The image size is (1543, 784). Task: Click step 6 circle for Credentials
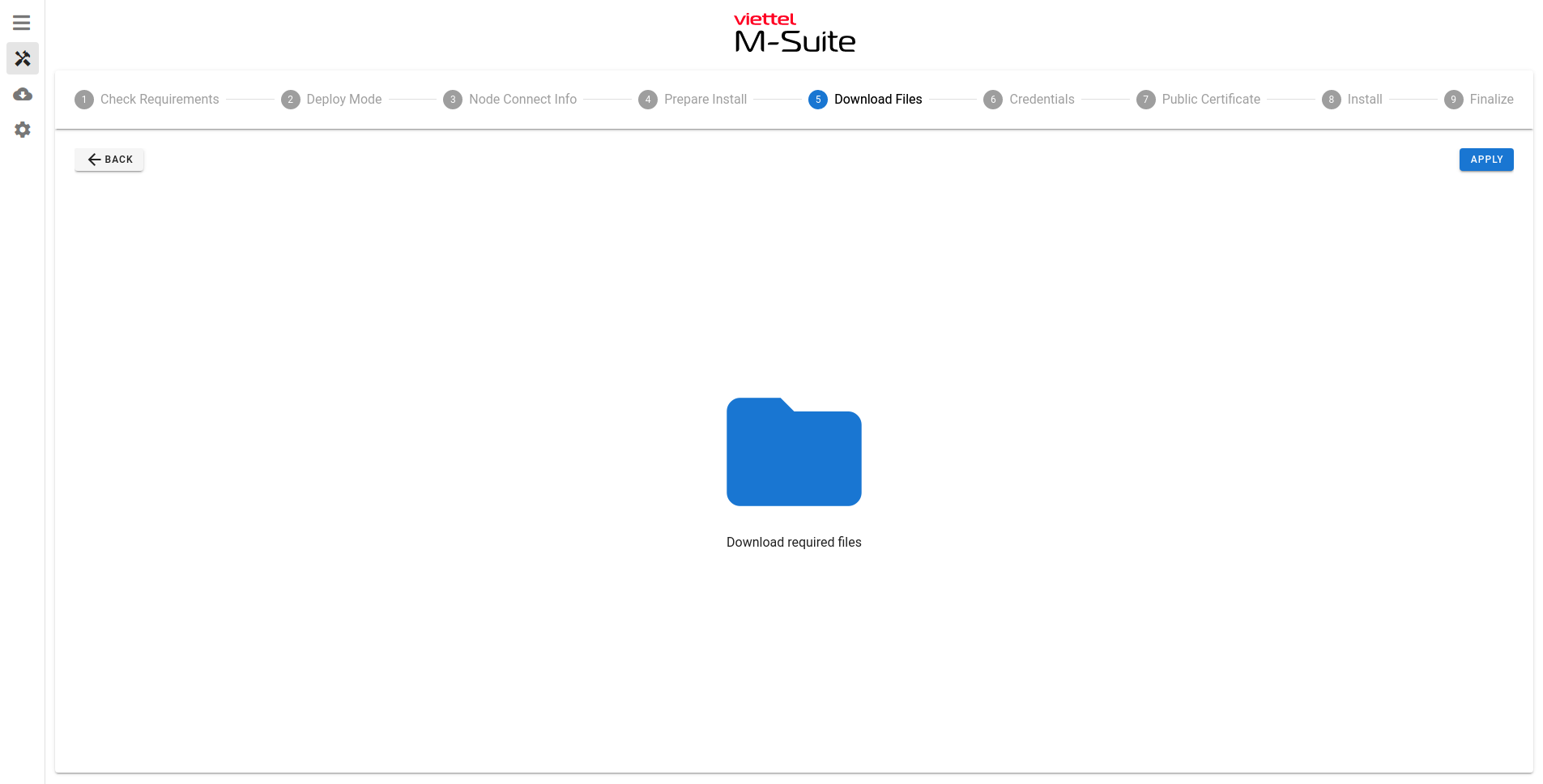[x=993, y=100]
